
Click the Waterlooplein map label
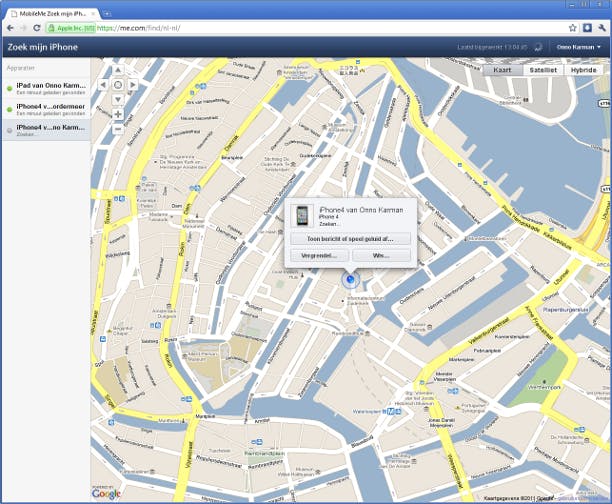[366, 411]
